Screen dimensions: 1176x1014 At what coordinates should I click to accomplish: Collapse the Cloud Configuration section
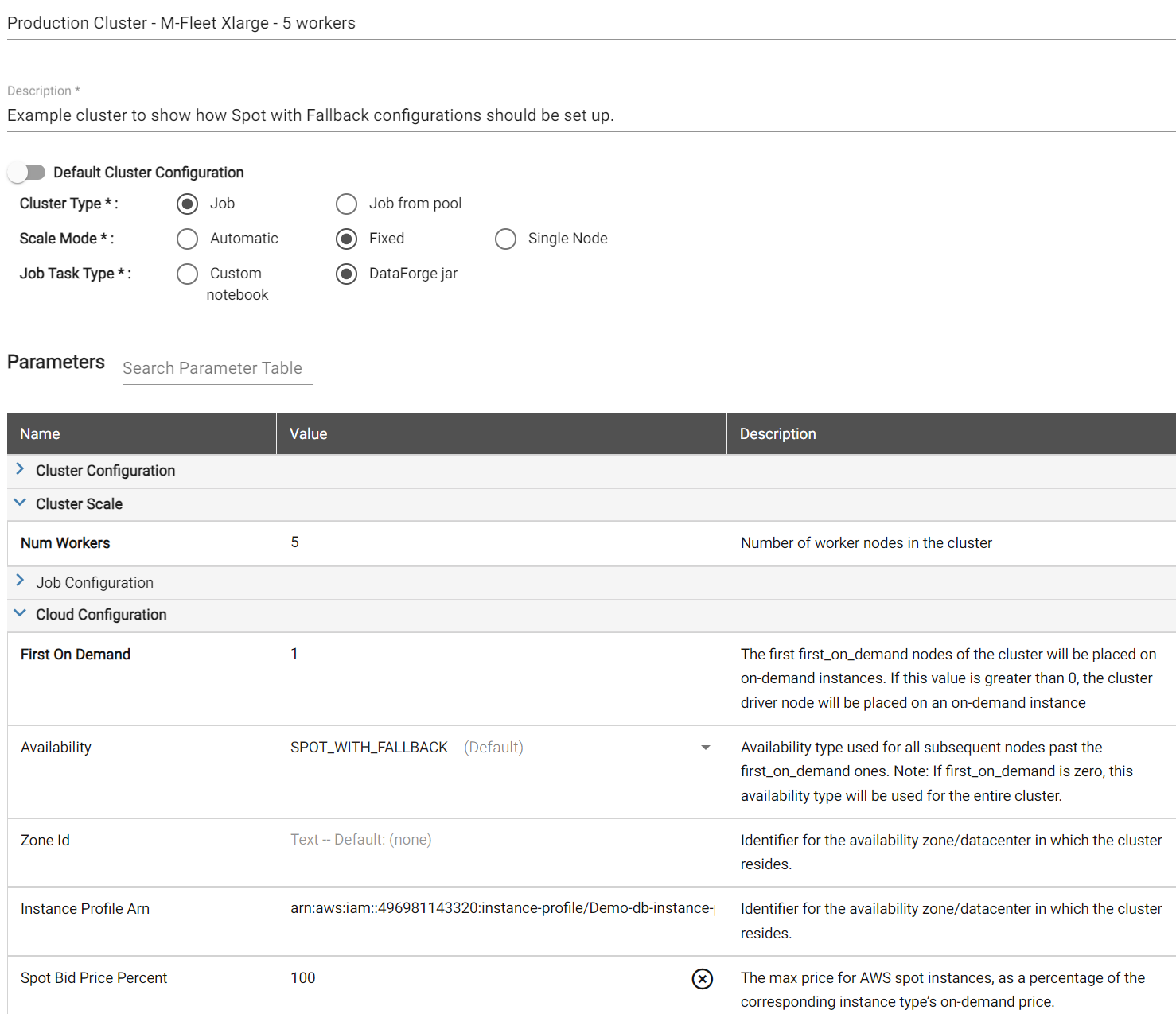tap(20, 613)
